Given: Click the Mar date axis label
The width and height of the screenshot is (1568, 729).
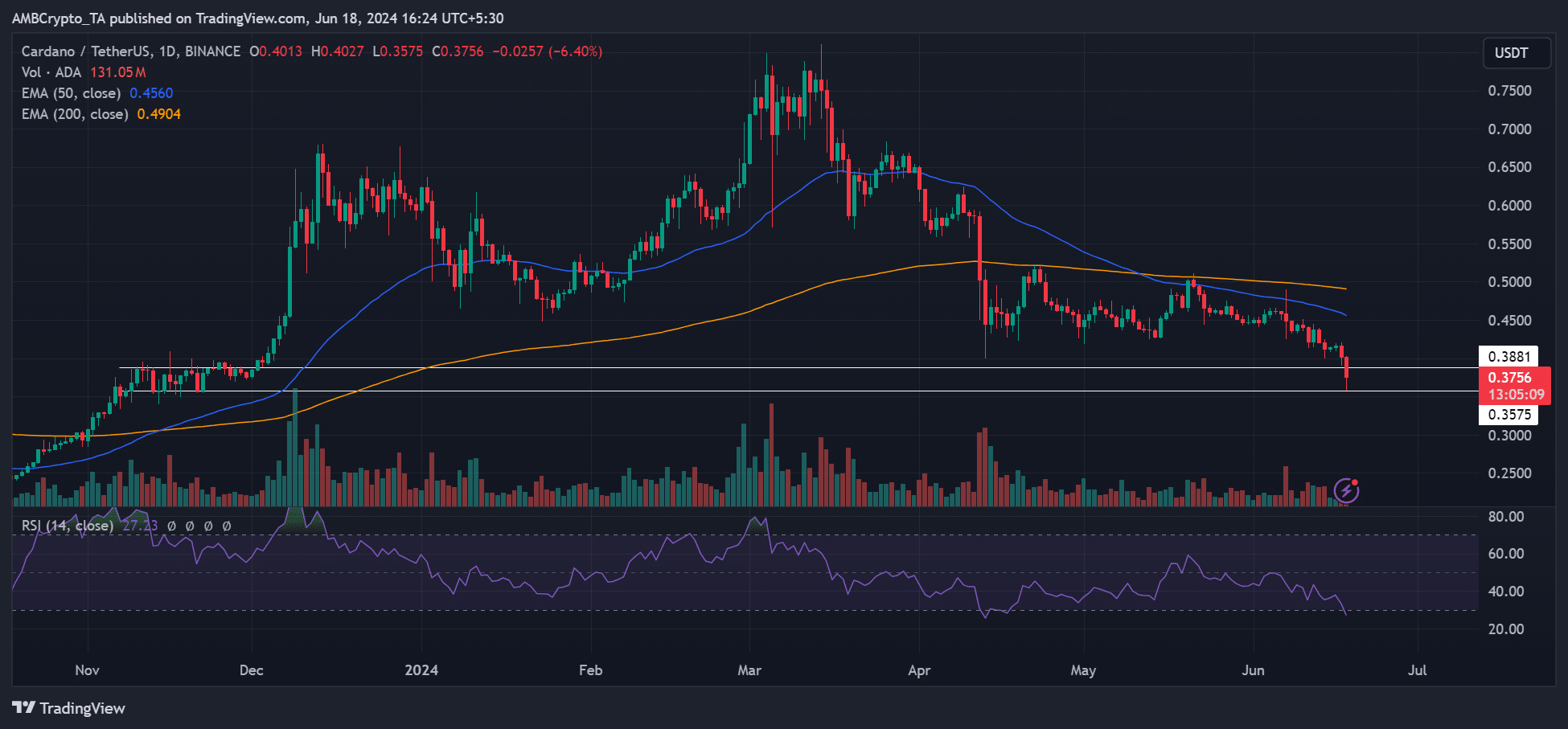Looking at the screenshot, I should [x=749, y=670].
